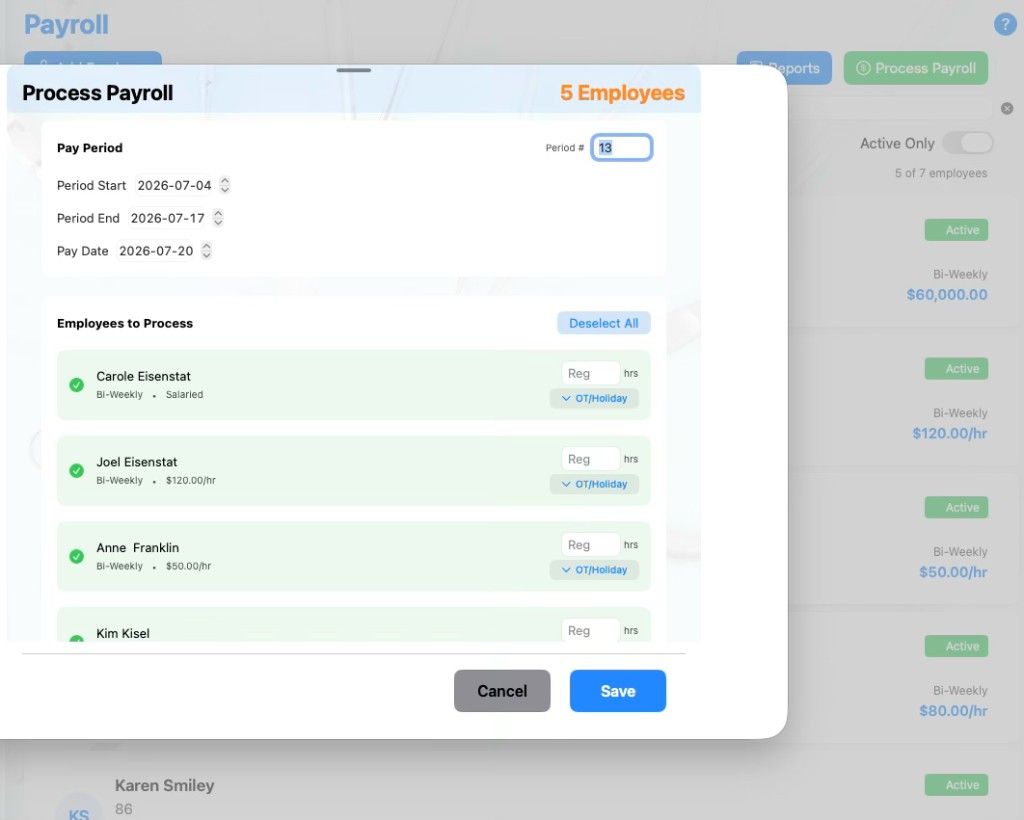
Task: Click the Period # input field
Action: (x=621, y=148)
